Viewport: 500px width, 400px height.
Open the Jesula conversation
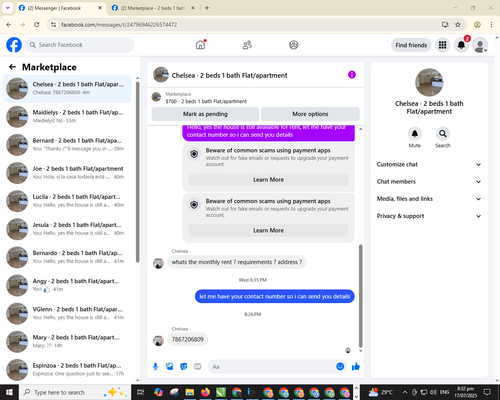[x=68, y=229]
